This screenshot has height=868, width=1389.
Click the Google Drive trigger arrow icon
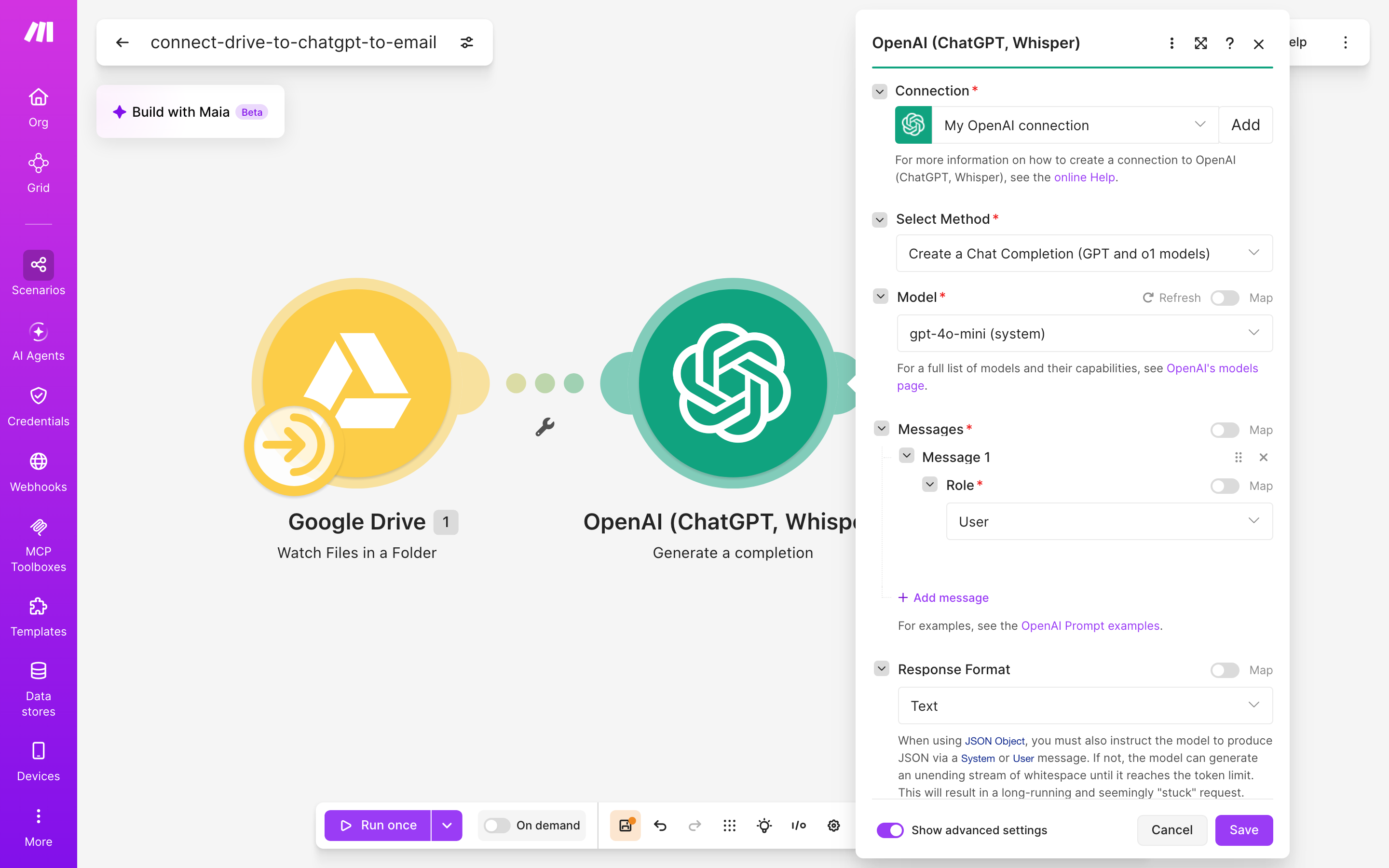294,445
